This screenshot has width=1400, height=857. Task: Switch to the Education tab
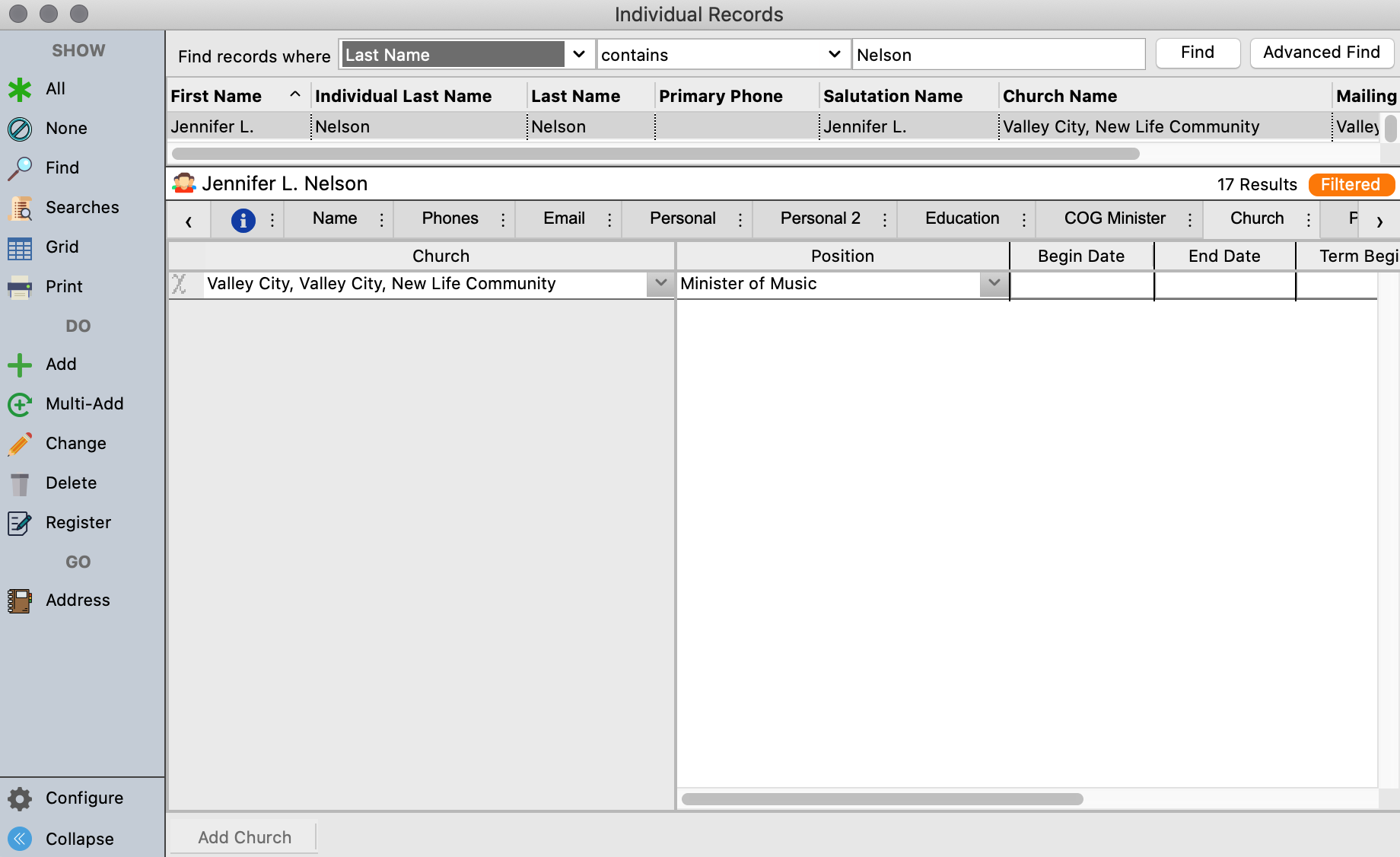pos(962,218)
